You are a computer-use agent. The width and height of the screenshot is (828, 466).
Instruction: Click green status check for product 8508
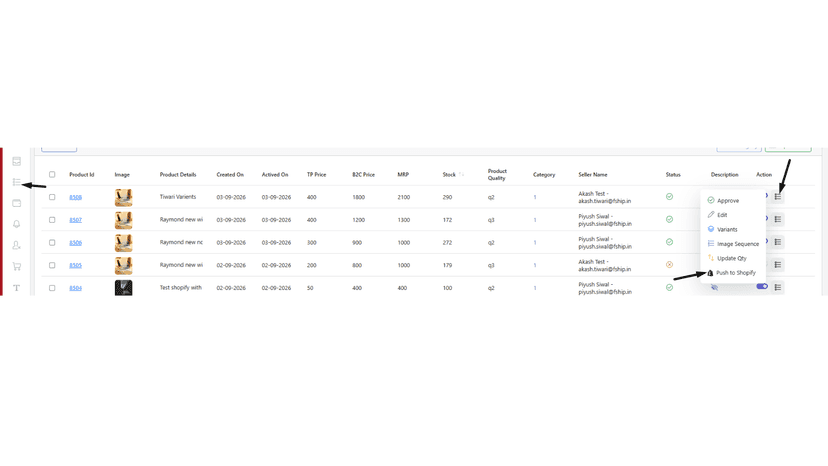coord(669,197)
